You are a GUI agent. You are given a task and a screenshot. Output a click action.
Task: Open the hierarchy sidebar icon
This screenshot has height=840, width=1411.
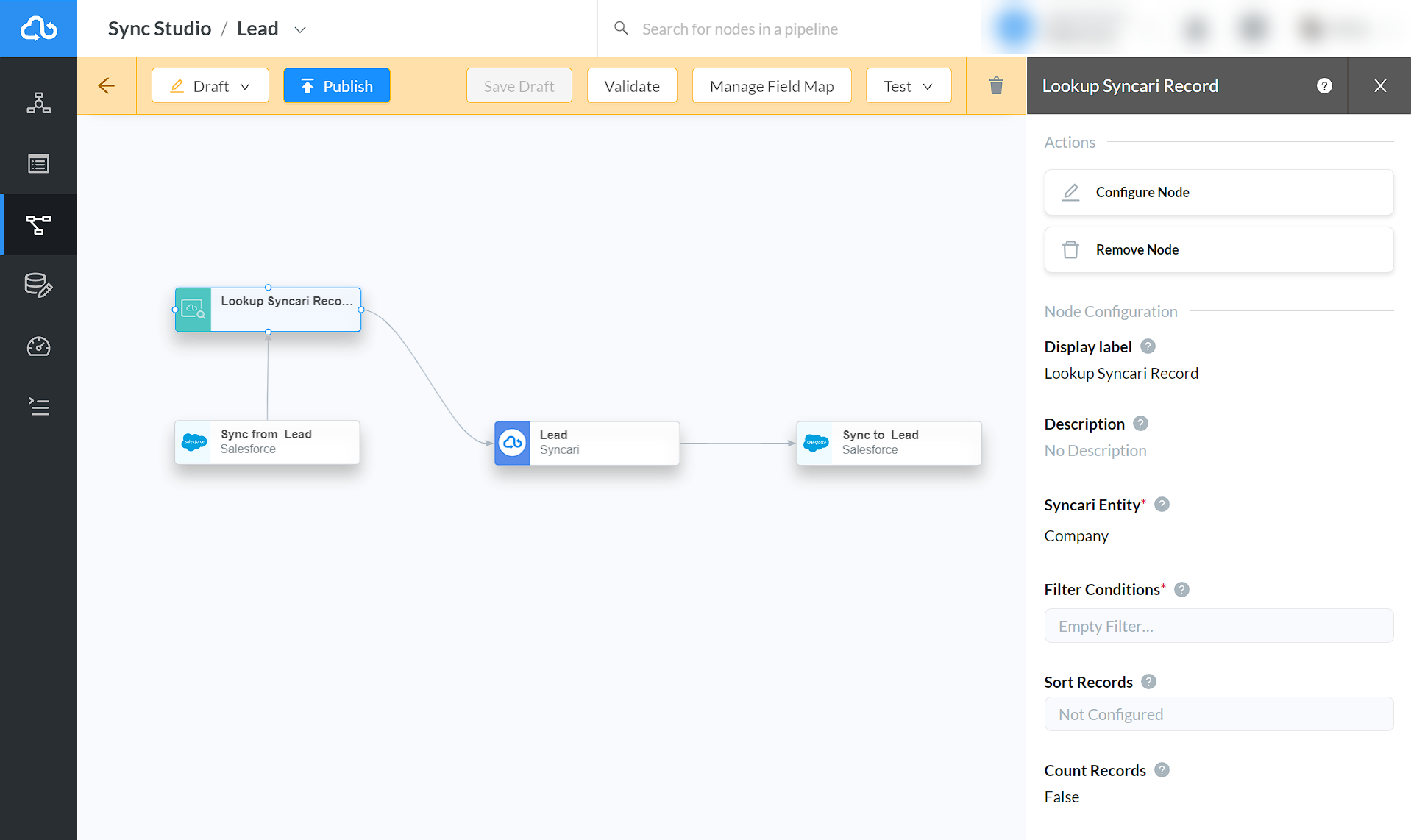[x=38, y=103]
